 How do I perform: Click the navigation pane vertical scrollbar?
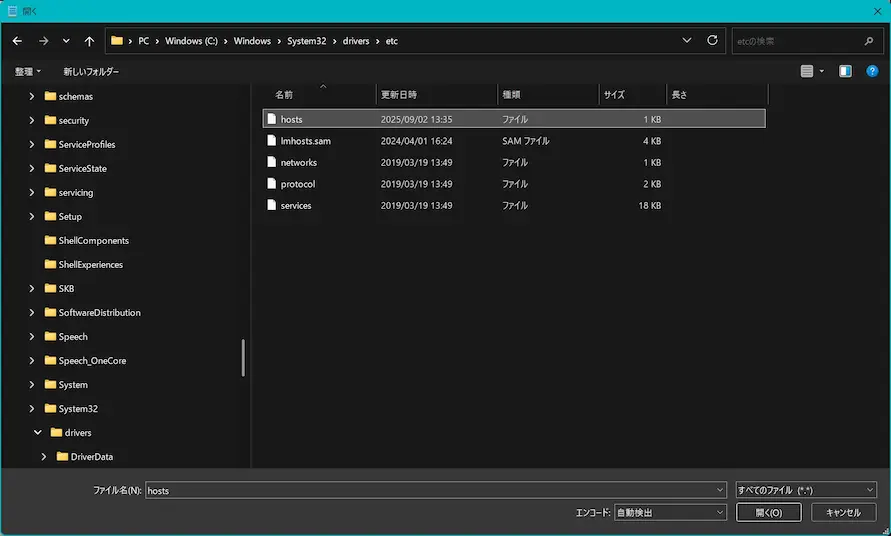[243, 357]
